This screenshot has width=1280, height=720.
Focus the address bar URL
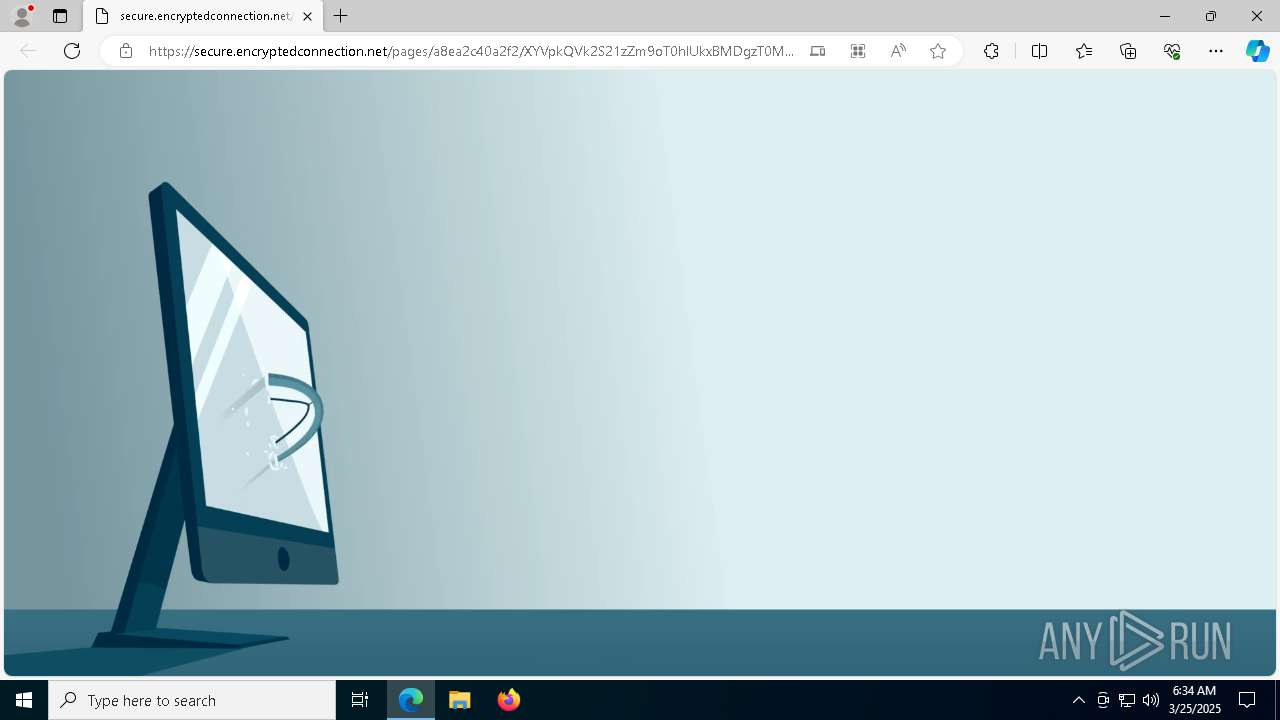click(x=470, y=51)
